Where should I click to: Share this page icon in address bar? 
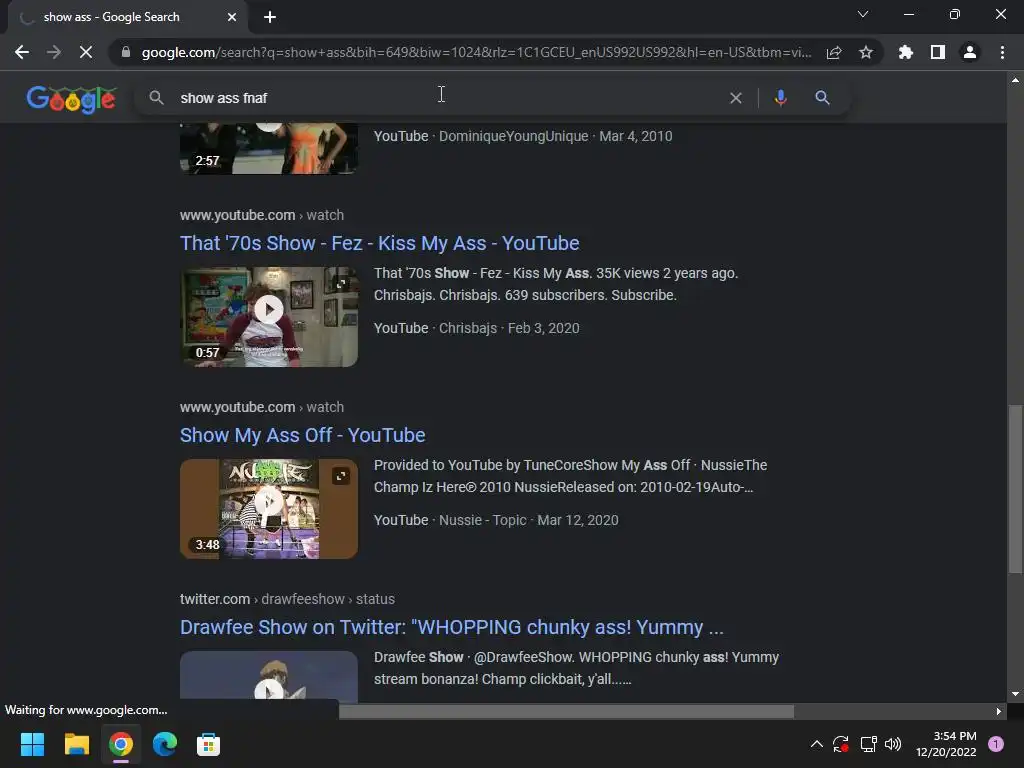pyautogui.click(x=834, y=52)
